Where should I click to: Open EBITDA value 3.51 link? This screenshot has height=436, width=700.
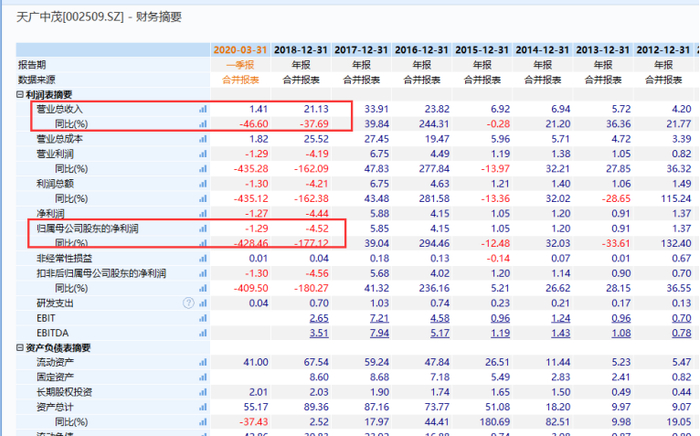319,333
